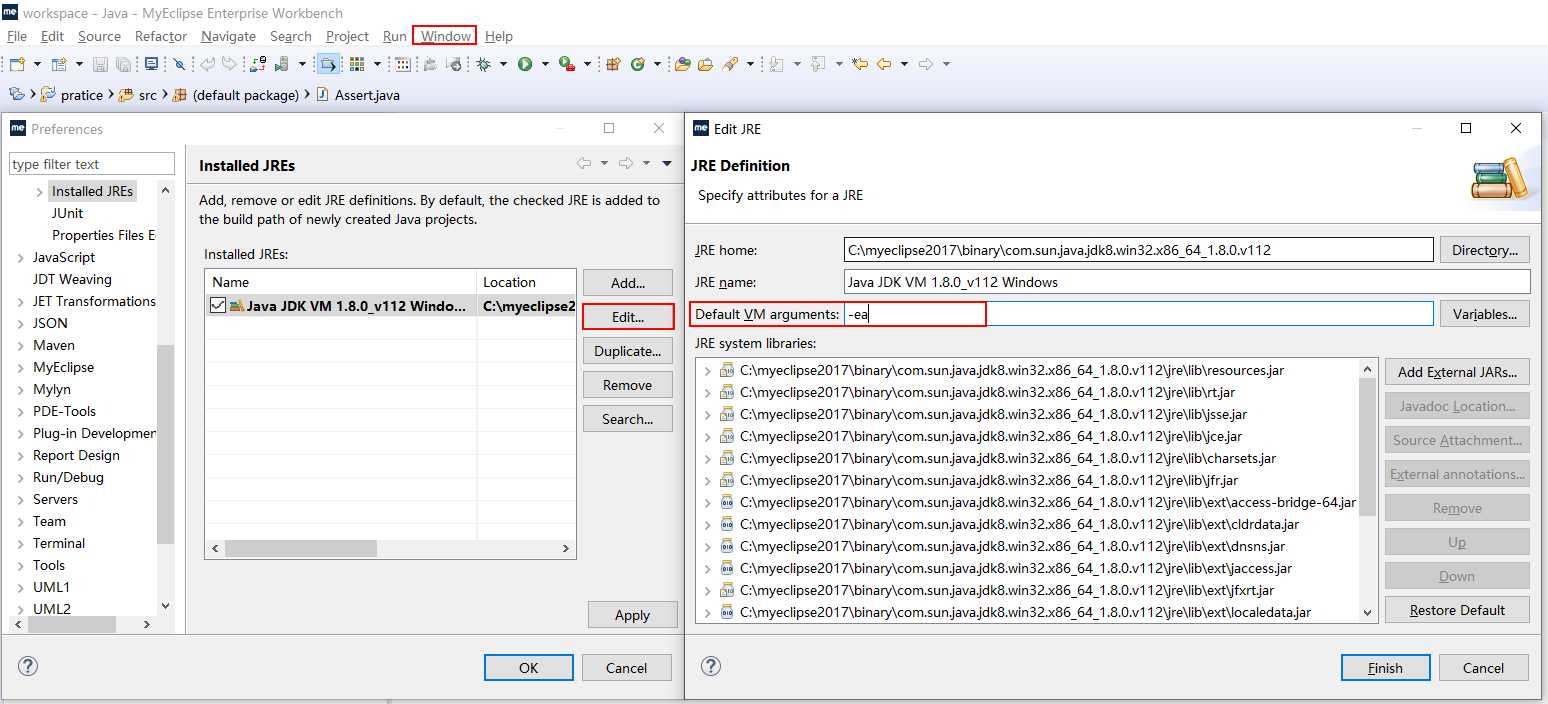Click the Default VM arguments field

click(x=1138, y=314)
